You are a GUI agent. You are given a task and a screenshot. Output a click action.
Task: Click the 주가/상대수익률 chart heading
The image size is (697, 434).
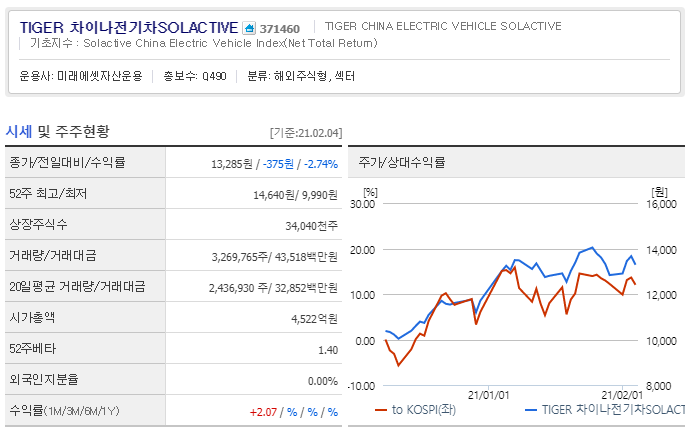coord(402,162)
